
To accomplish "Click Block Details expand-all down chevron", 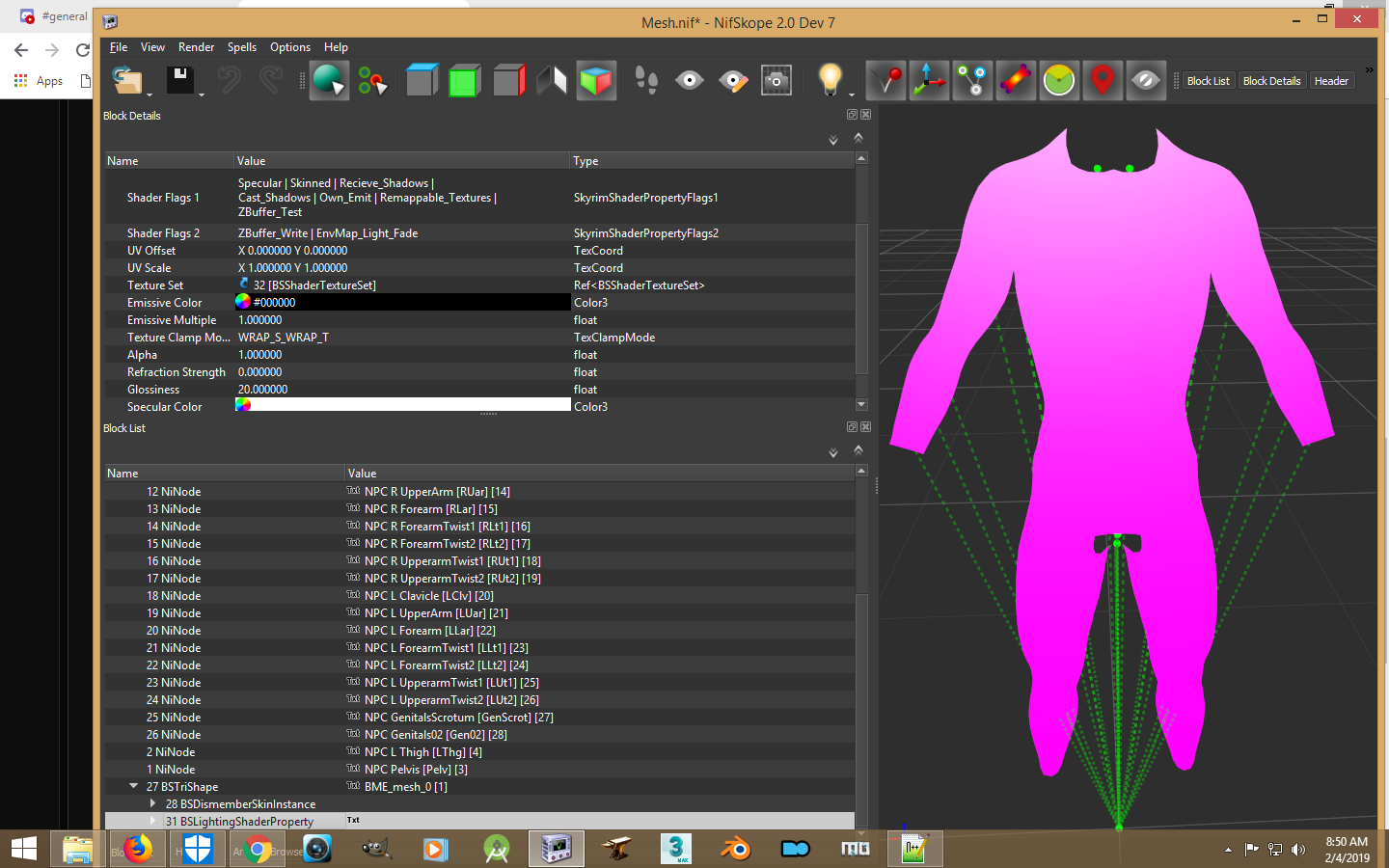I will click(833, 141).
